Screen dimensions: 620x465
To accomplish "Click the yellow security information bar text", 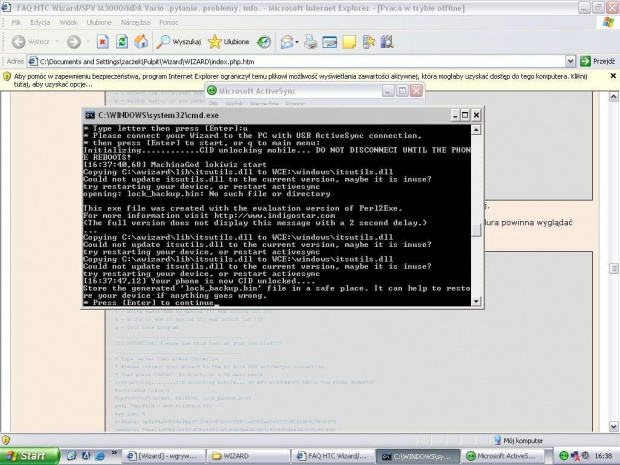I will (301, 80).
